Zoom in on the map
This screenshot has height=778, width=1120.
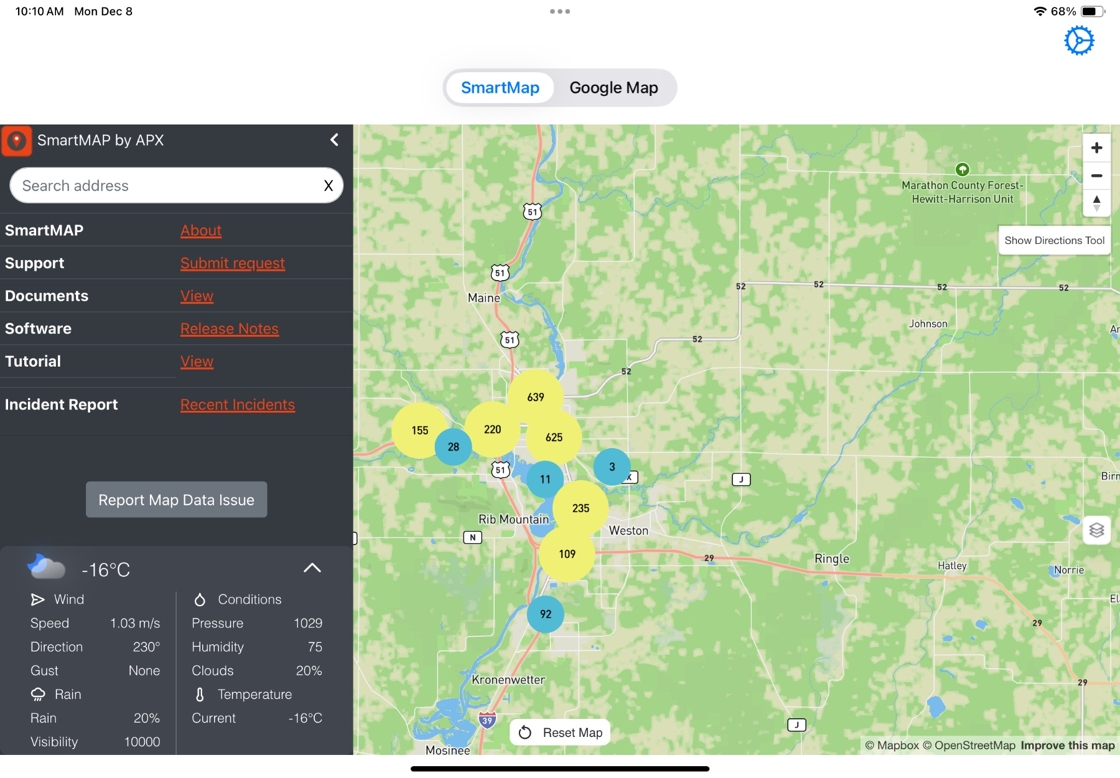1096,148
